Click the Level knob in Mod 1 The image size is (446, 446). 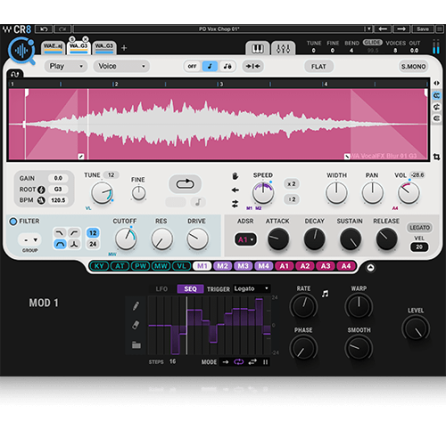coord(416,328)
